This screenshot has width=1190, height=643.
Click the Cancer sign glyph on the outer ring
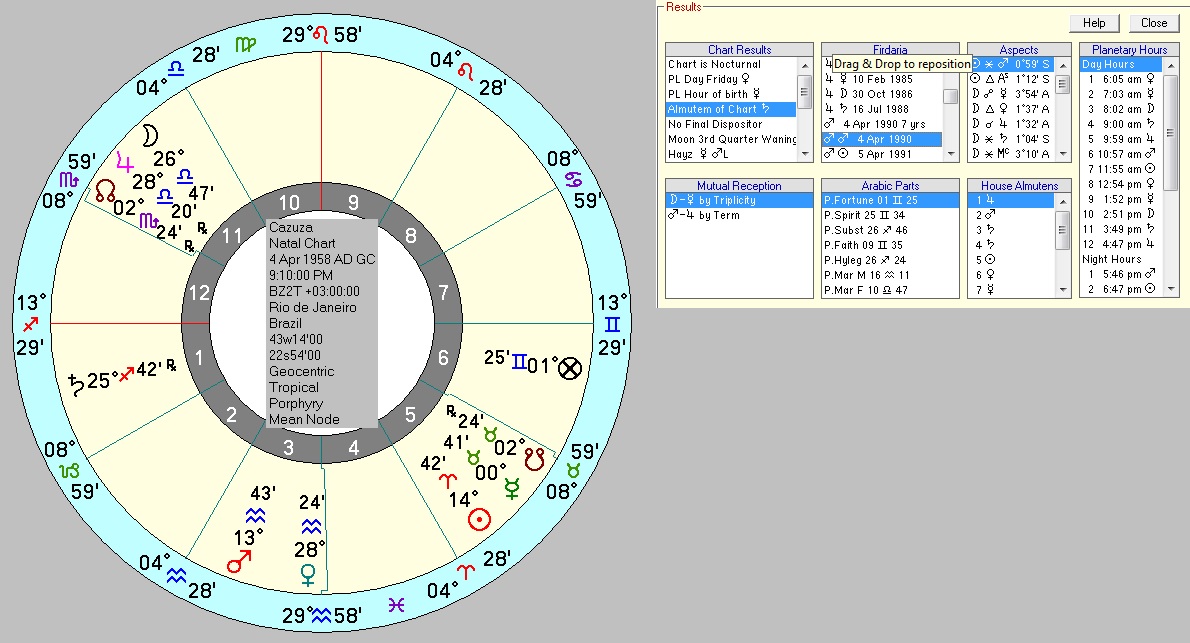(574, 180)
